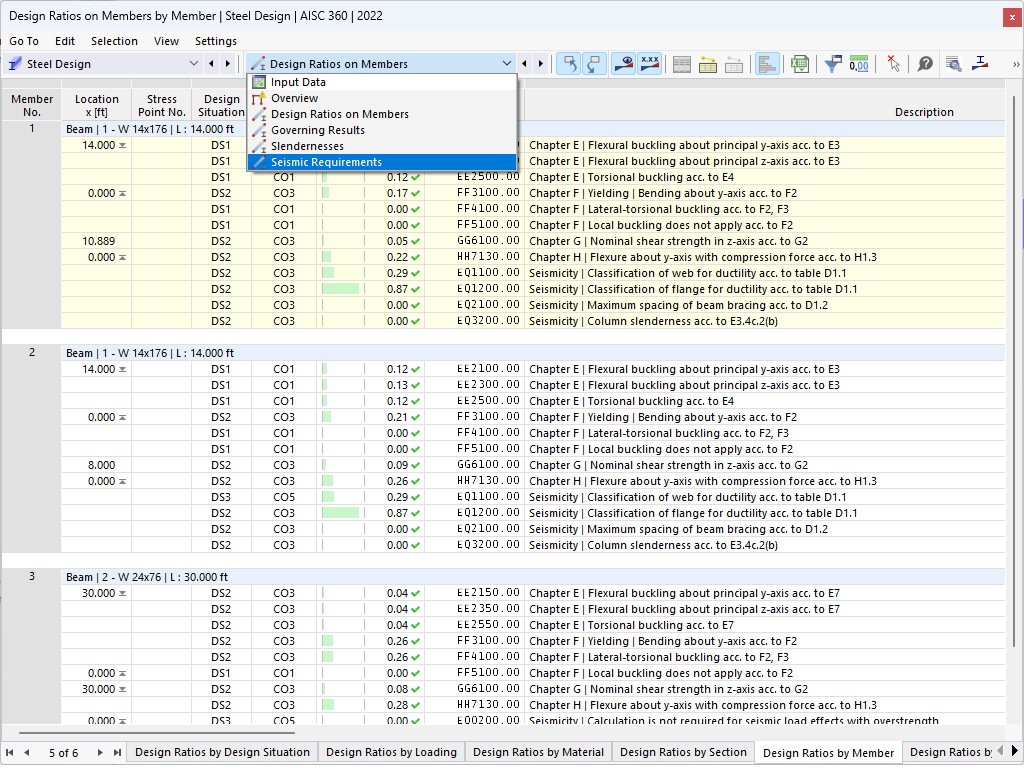Collapse the Design Ratios on Members dropdown
Screen dimensions: 1024x768
point(507,64)
